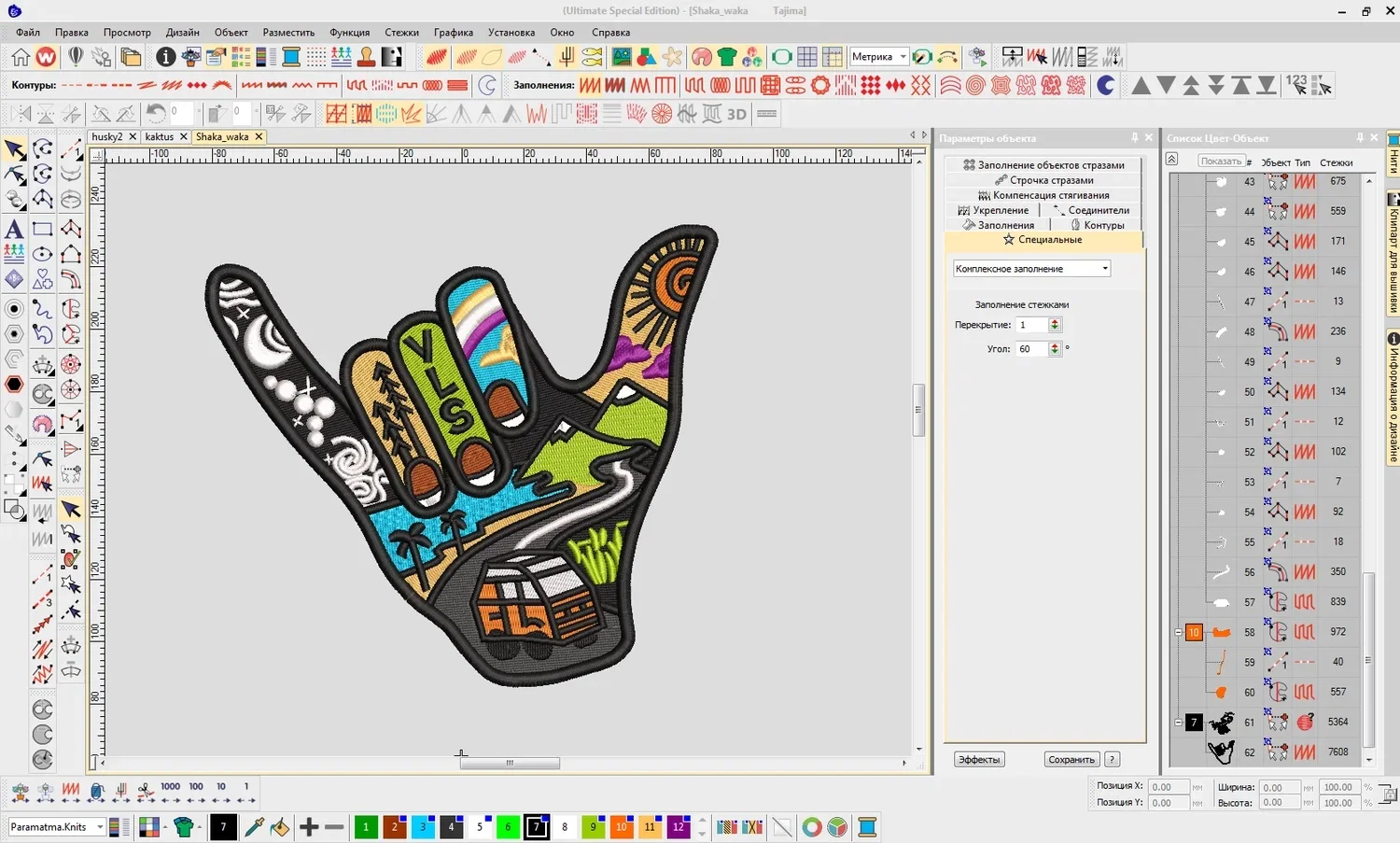Click the Home icon in the top toolbar
This screenshot has width=1400, height=843.
pos(21,57)
